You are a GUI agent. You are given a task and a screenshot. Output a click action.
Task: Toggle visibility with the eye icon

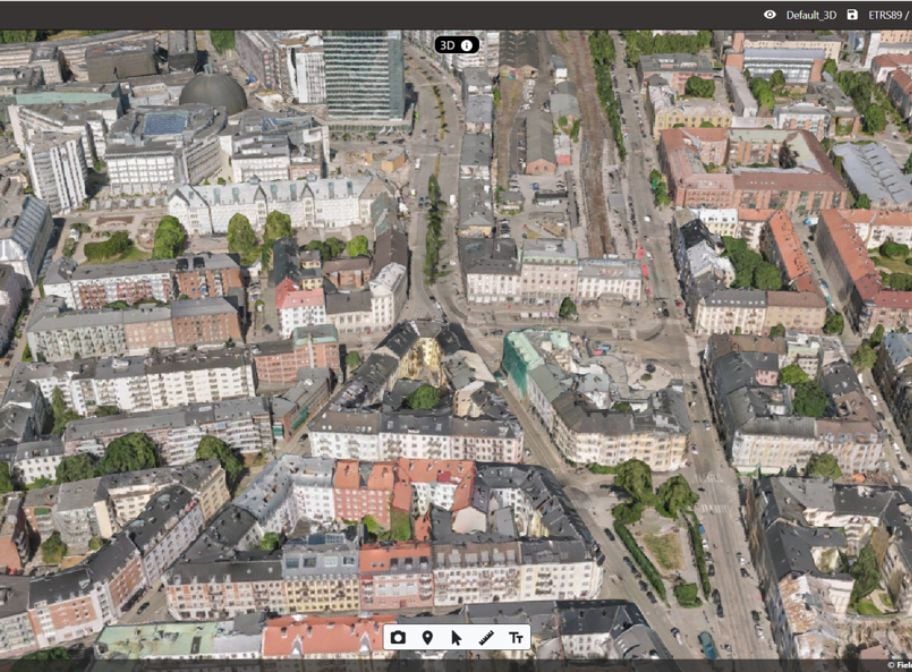click(x=770, y=14)
